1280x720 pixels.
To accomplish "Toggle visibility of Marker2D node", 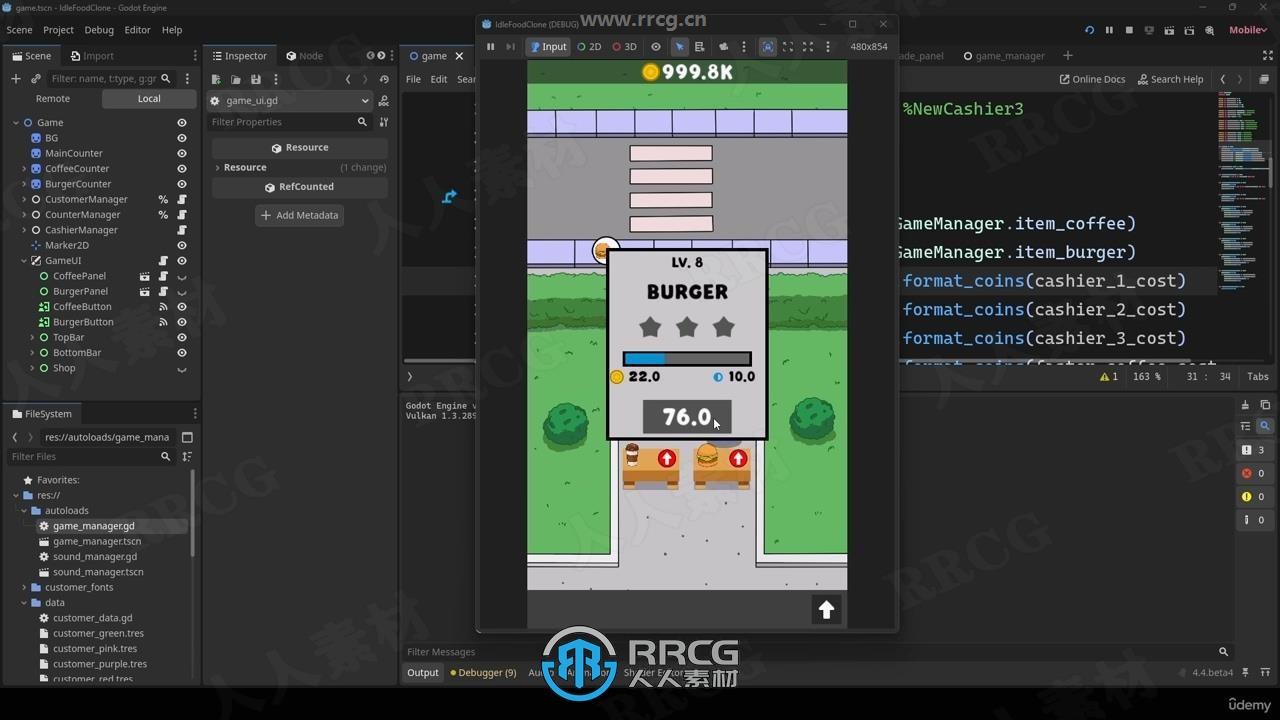I will coord(182,245).
